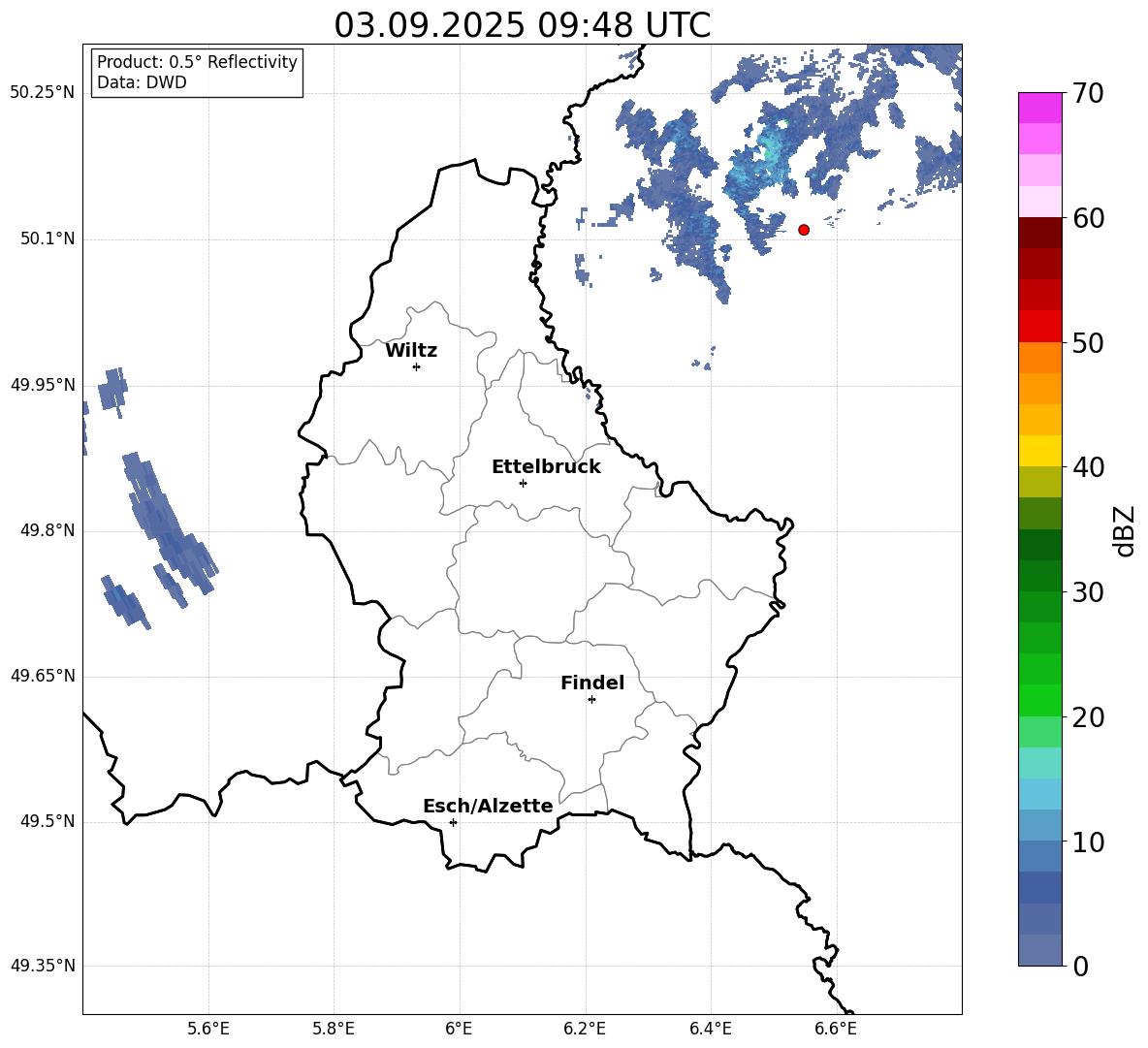This screenshot has height=1048, width=1148.
Task: Click the 5.8°E longitude label
Action: pyautogui.click(x=334, y=1029)
